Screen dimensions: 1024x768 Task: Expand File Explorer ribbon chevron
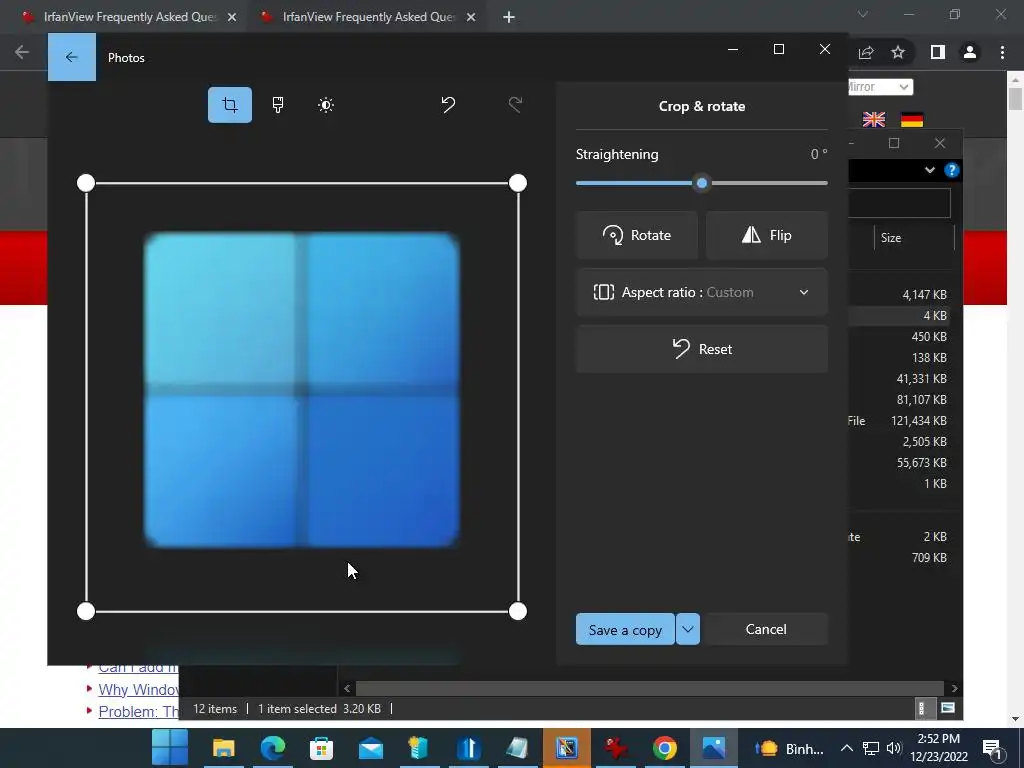click(x=929, y=170)
